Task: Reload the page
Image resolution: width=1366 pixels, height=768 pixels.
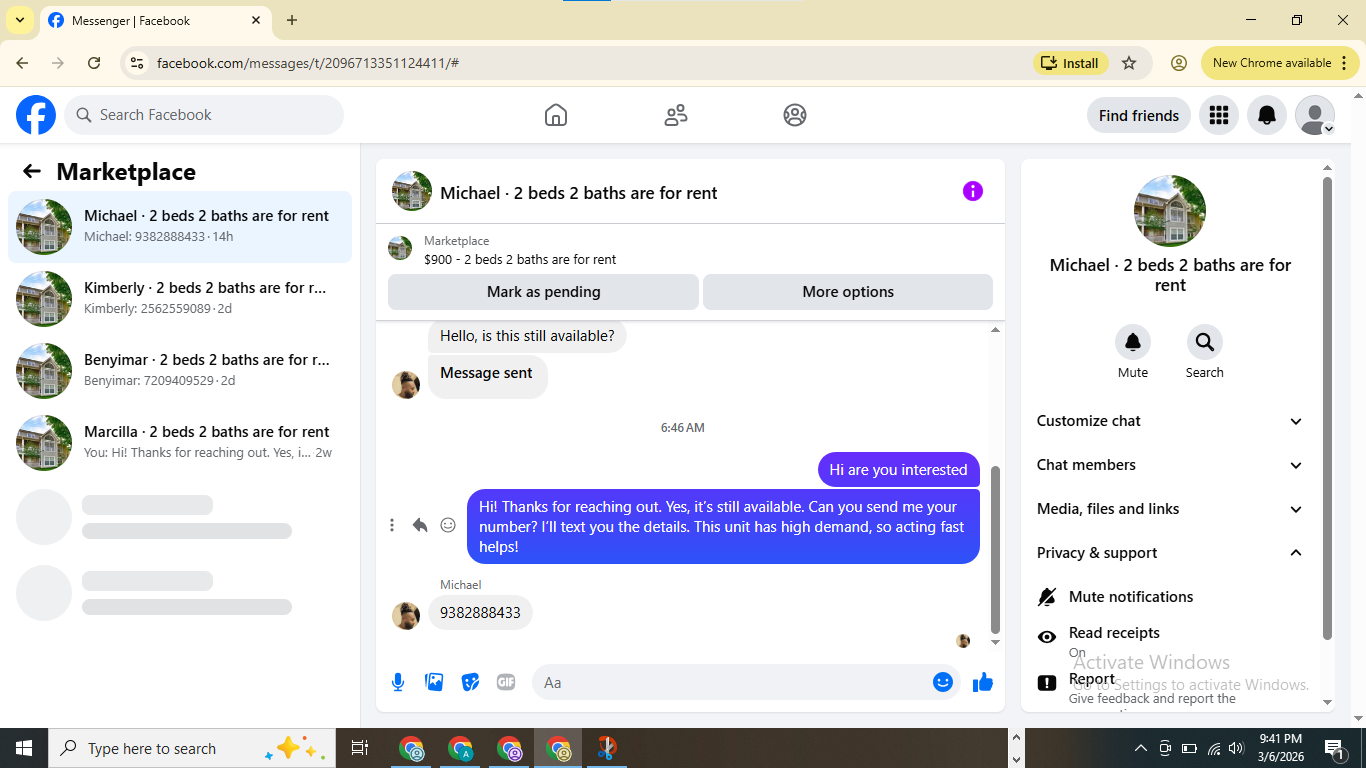Action: [x=94, y=63]
